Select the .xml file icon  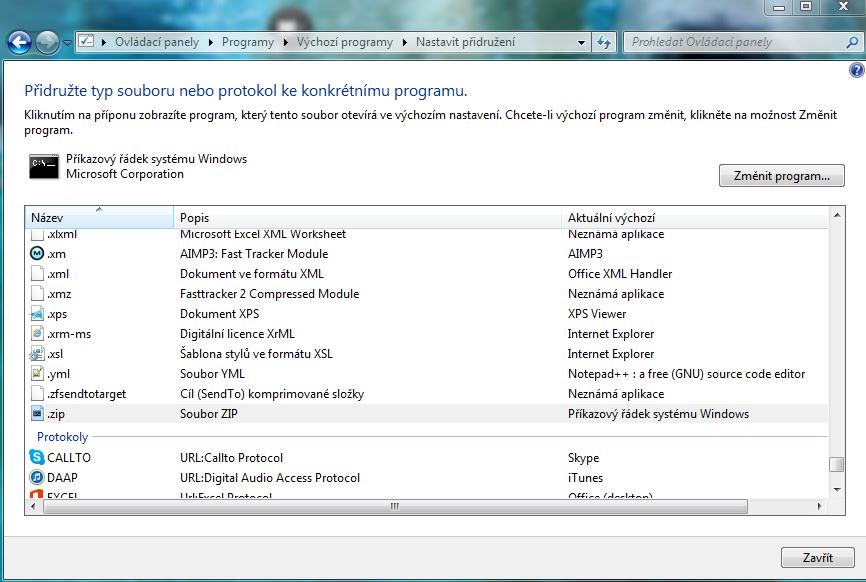36,273
